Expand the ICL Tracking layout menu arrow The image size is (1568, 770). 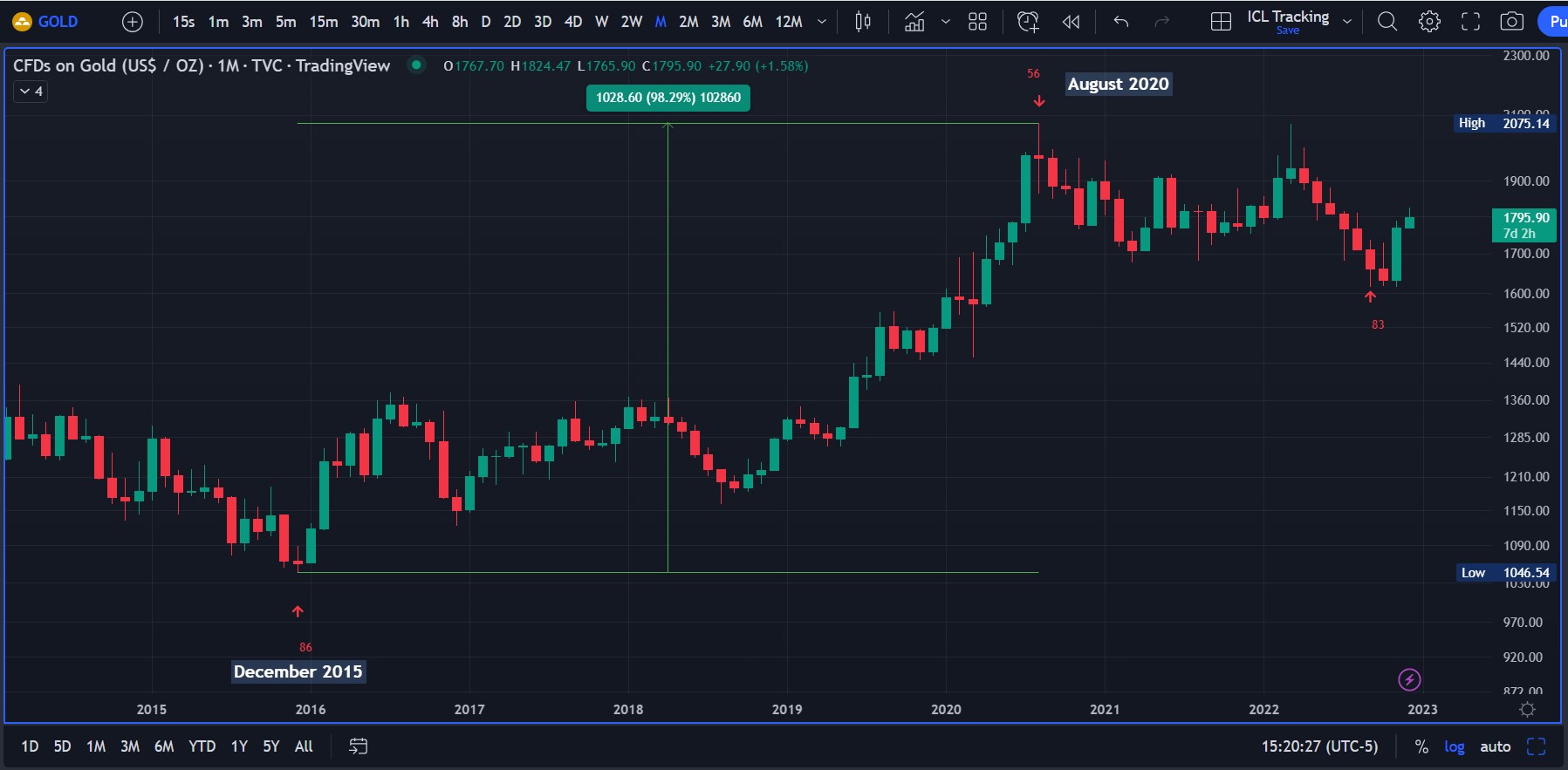[x=1347, y=22]
